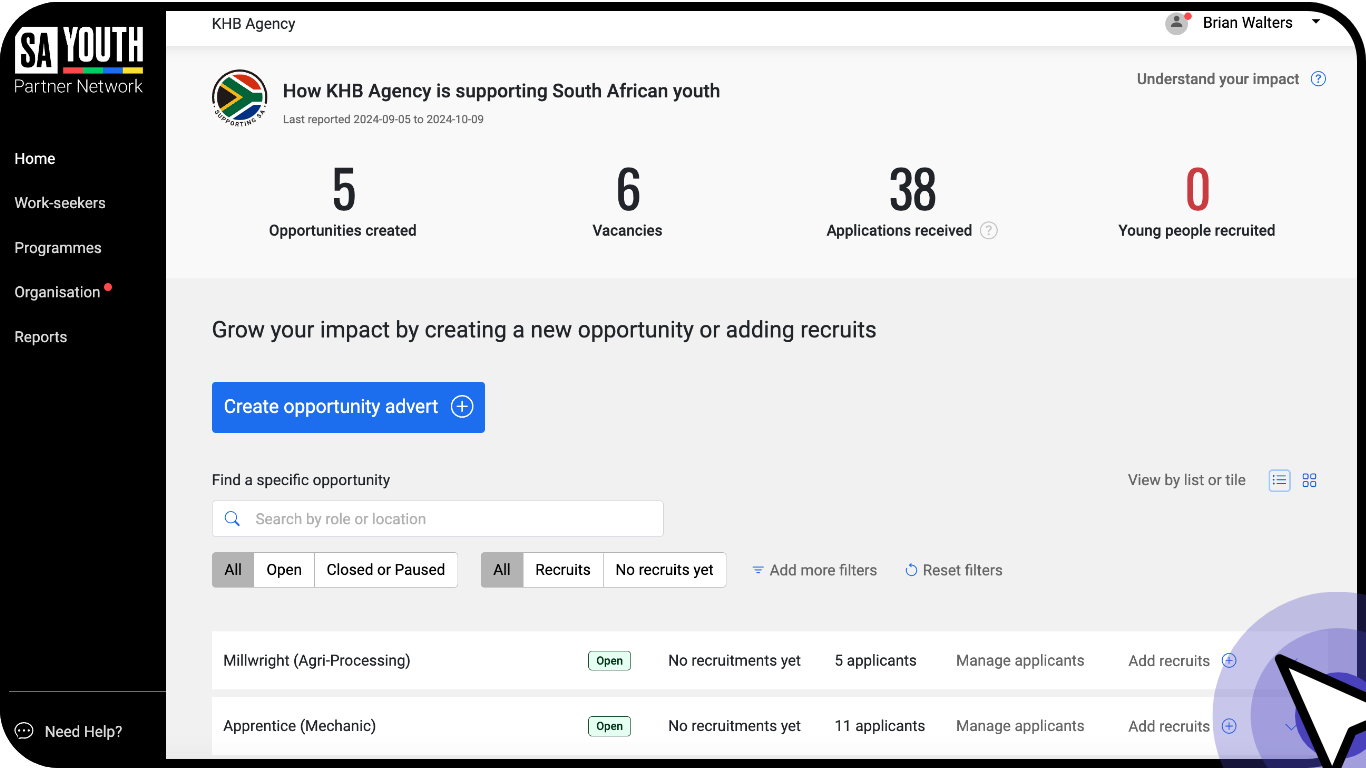The height and width of the screenshot is (768, 1366).
Task: Switch to list view icon
Action: tap(1279, 480)
